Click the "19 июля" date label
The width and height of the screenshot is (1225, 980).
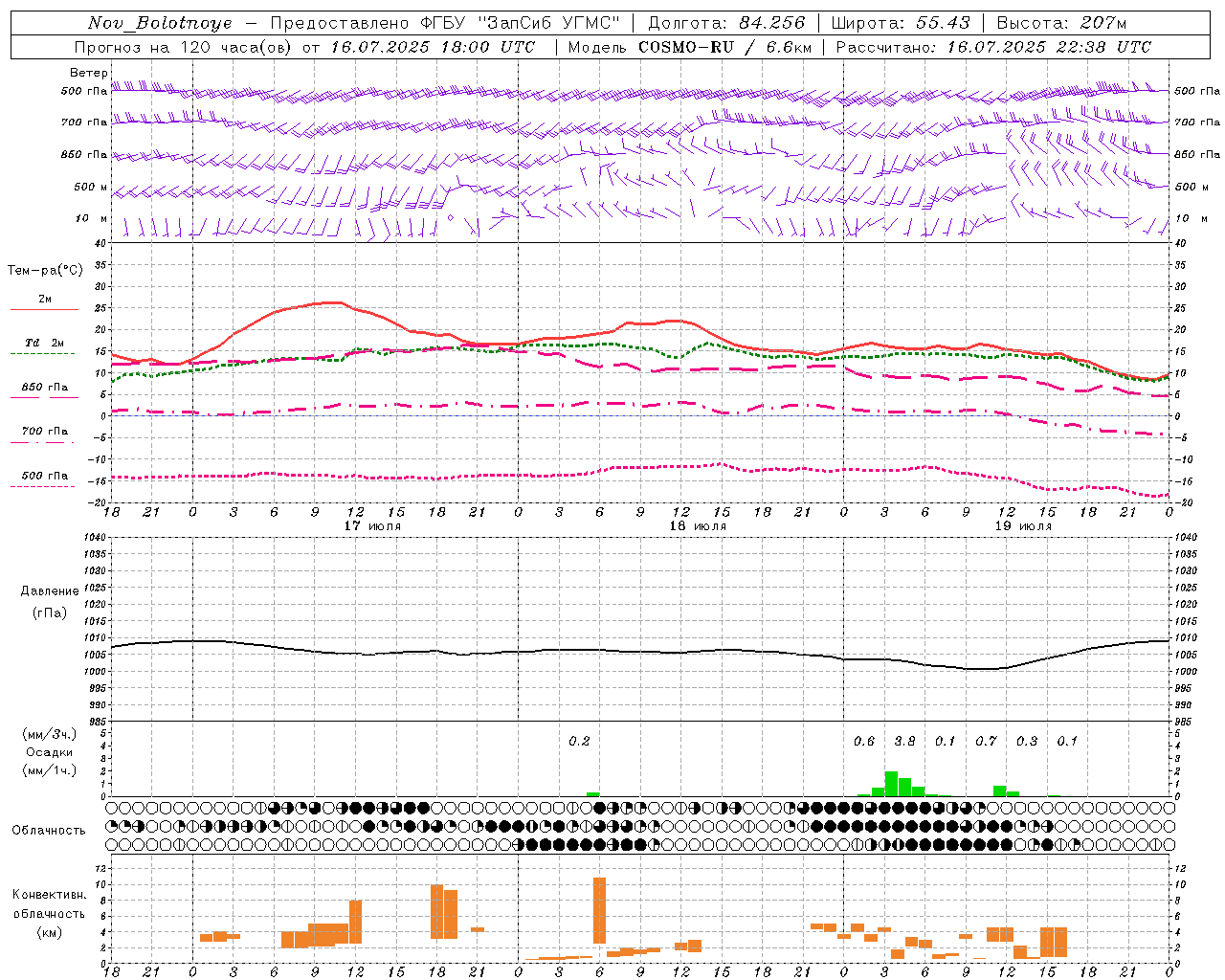[1023, 526]
